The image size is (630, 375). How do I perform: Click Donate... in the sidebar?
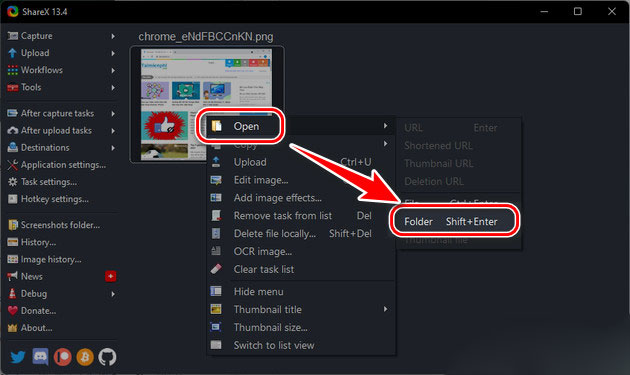point(38,311)
